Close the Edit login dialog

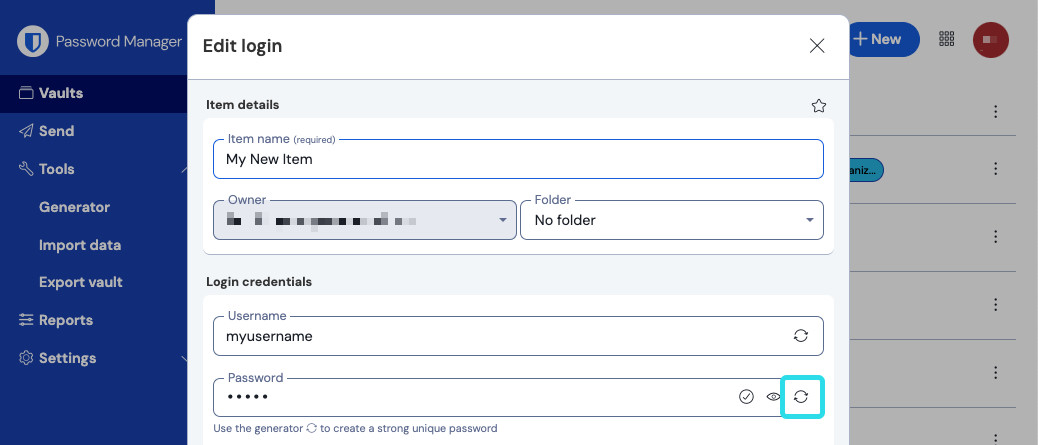[x=817, y=45]
